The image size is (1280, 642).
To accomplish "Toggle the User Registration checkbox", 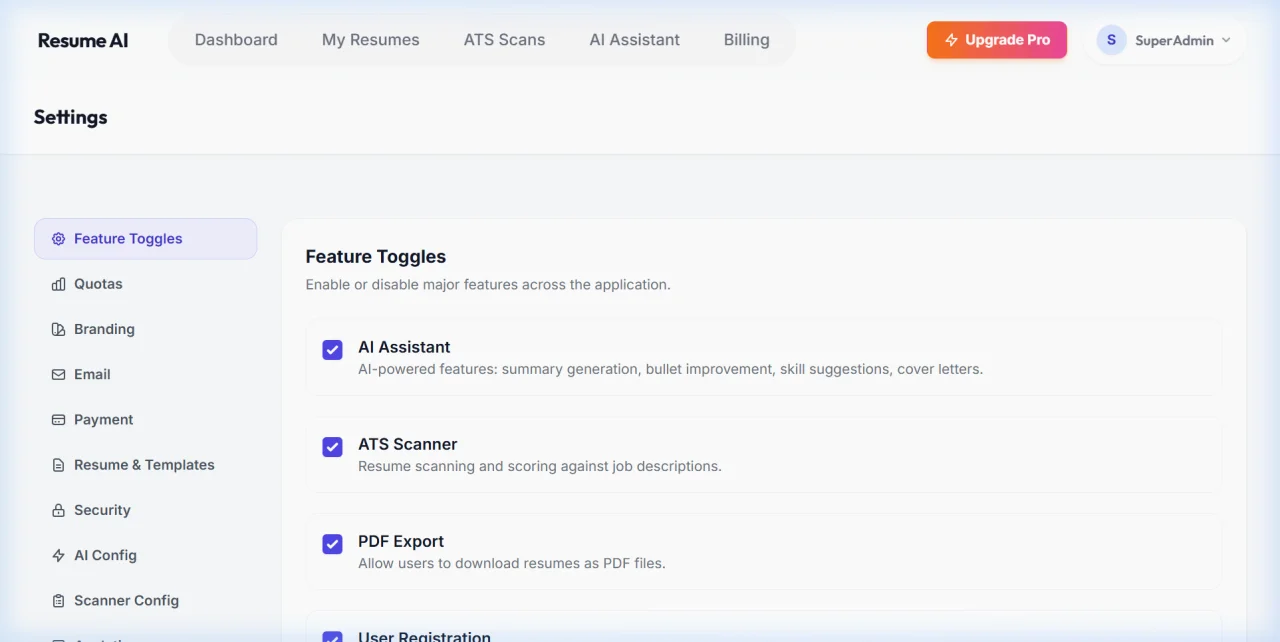I will [332, 636].
